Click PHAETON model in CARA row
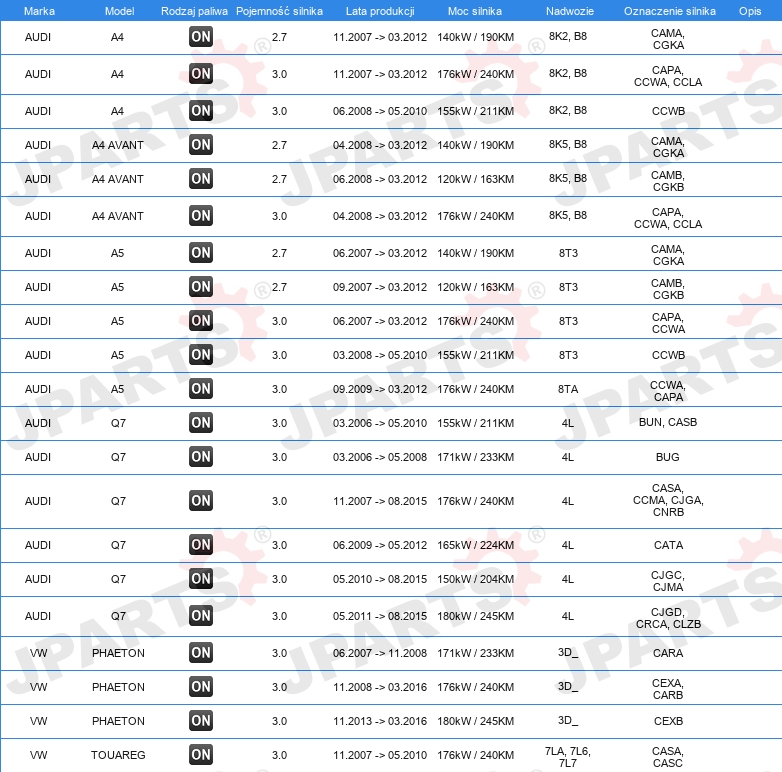 pos(118,653)
